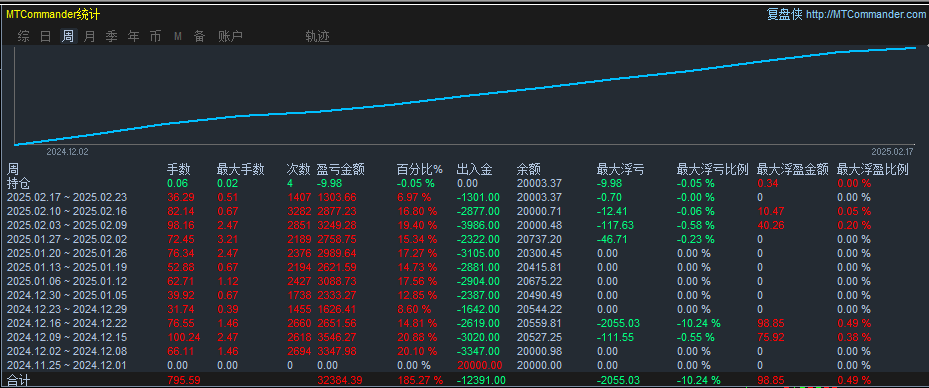Screen dimensions: 929x388
Task: Open the 年 yearly tab
Action: tap(134, 37)
